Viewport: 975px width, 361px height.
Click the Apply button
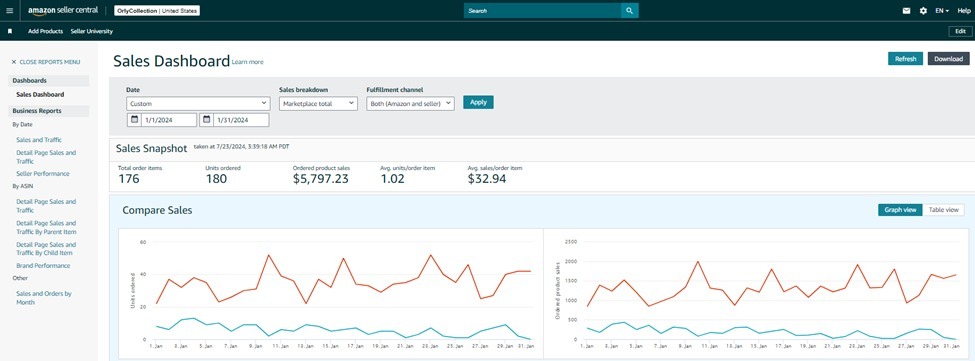click(478, 102)
